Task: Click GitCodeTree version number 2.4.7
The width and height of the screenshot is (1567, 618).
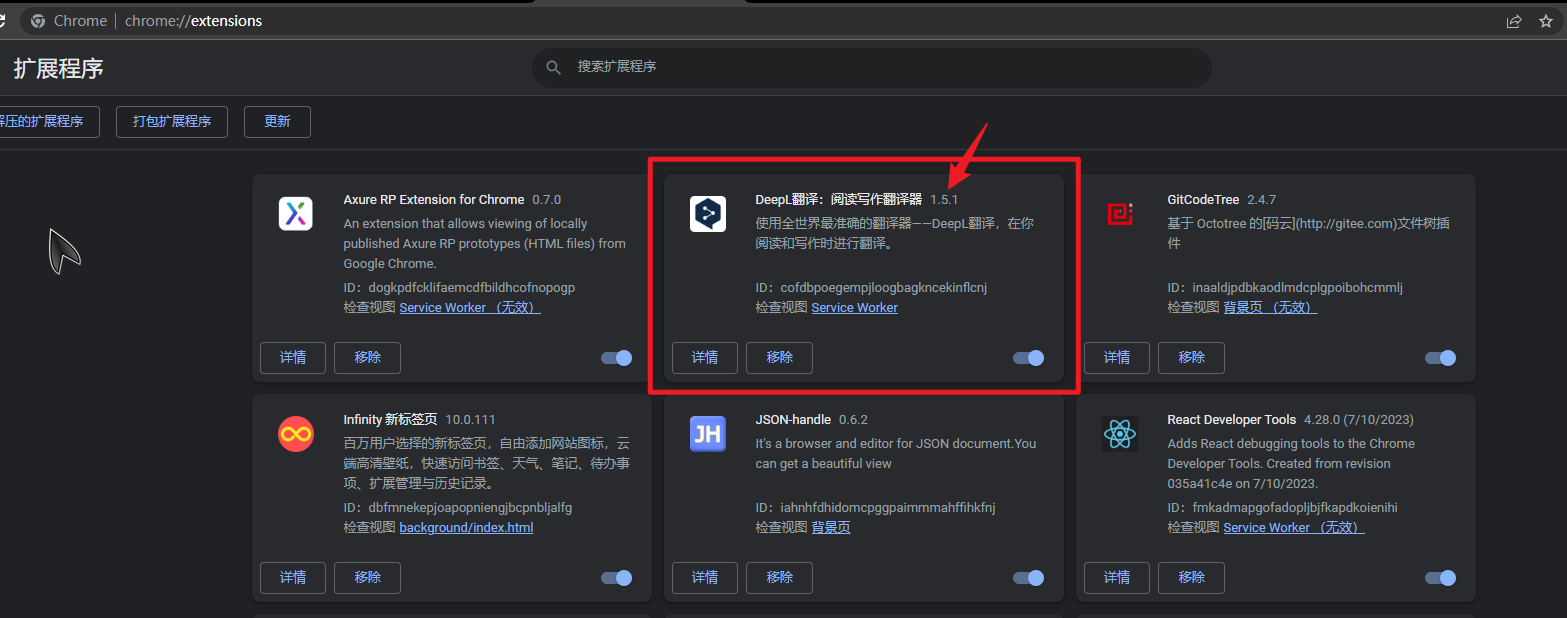Action: [1262, 200]
